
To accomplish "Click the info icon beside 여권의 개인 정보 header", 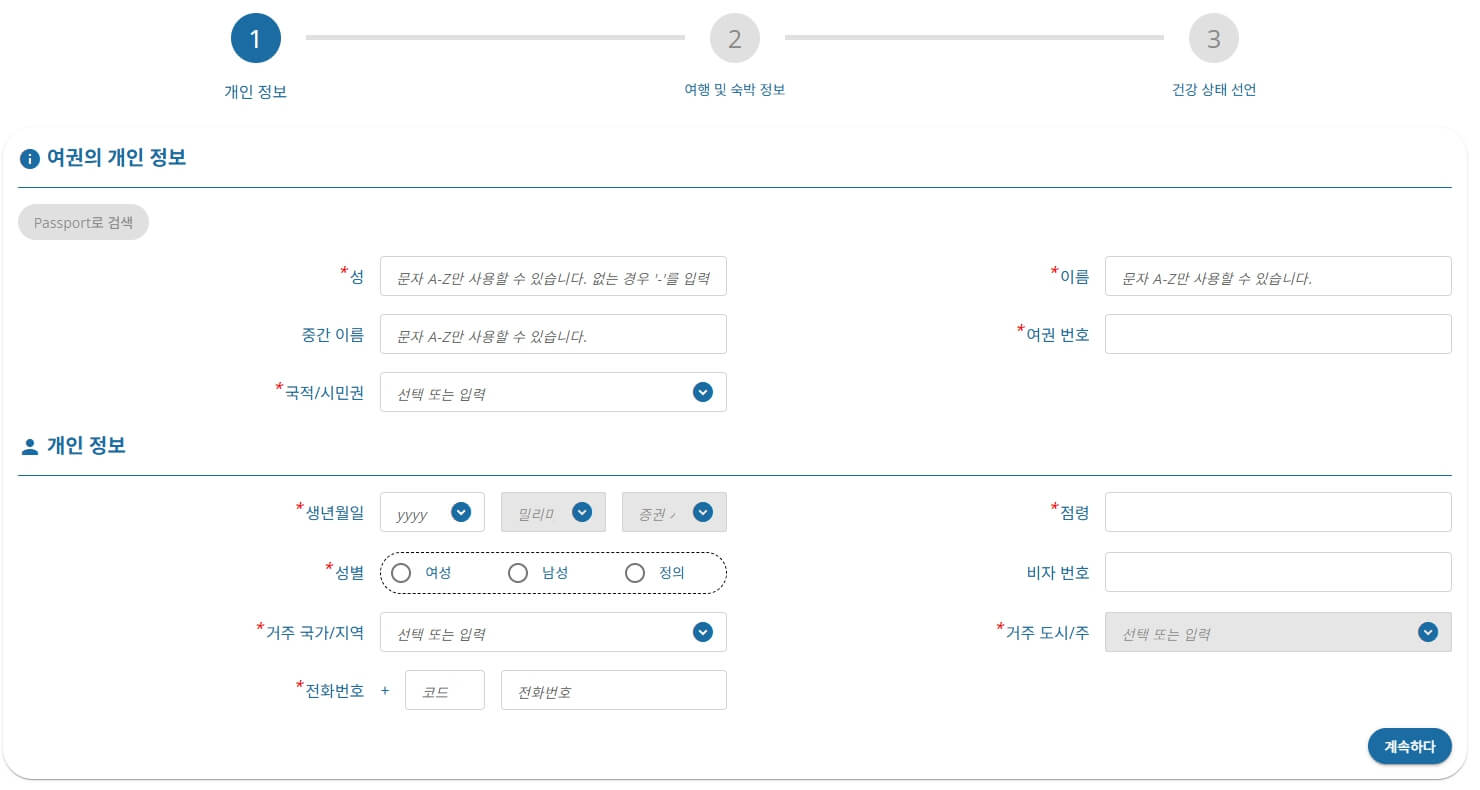I will (x=29, y=158).
